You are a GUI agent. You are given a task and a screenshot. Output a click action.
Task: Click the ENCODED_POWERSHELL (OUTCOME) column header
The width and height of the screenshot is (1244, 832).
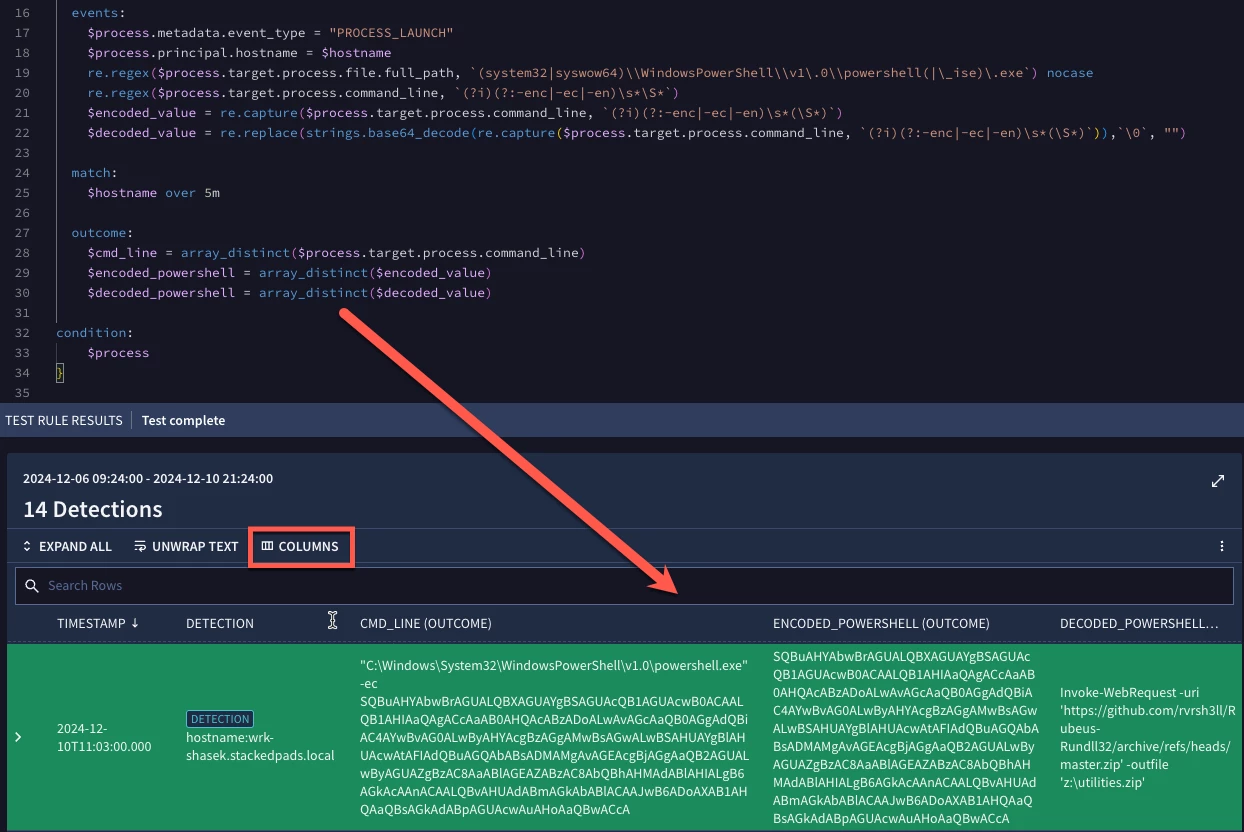tap(881, 623)
